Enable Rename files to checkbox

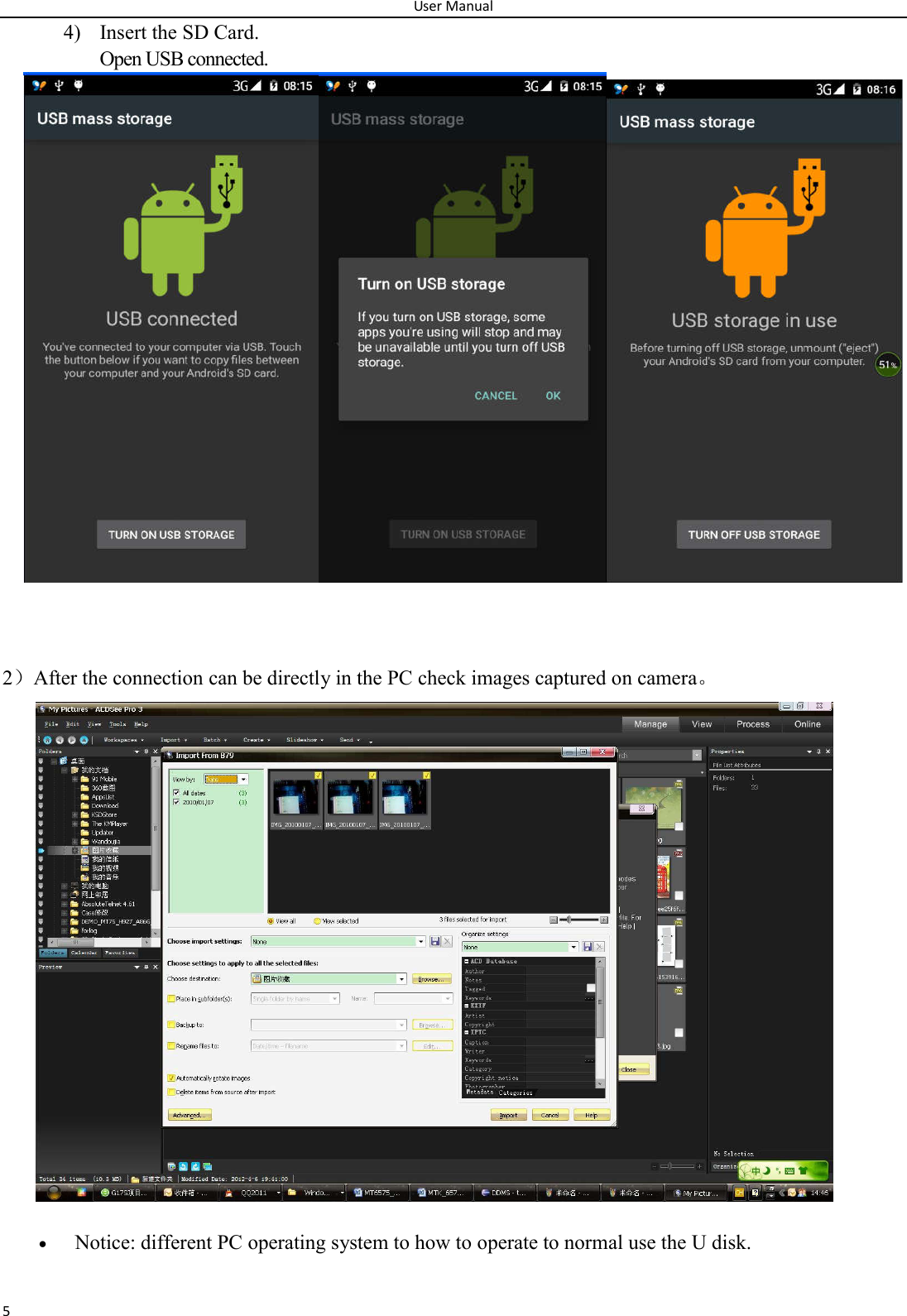[x=171, y=1046]
